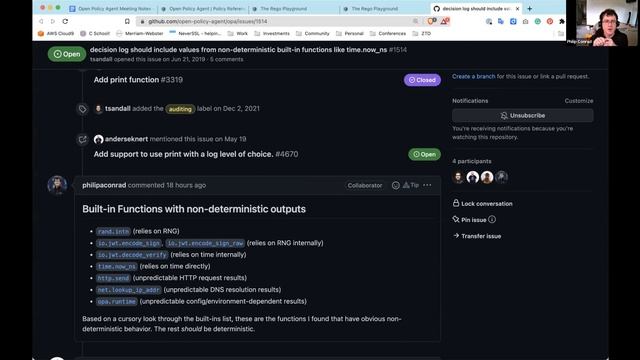The image size is (640, 360).
Task: Go back with the browser back arrow
Action: tap(41, 21)
